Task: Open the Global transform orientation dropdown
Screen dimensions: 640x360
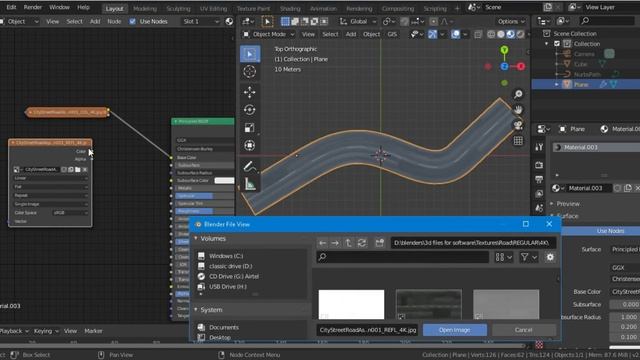Action: tap(358, 21)
